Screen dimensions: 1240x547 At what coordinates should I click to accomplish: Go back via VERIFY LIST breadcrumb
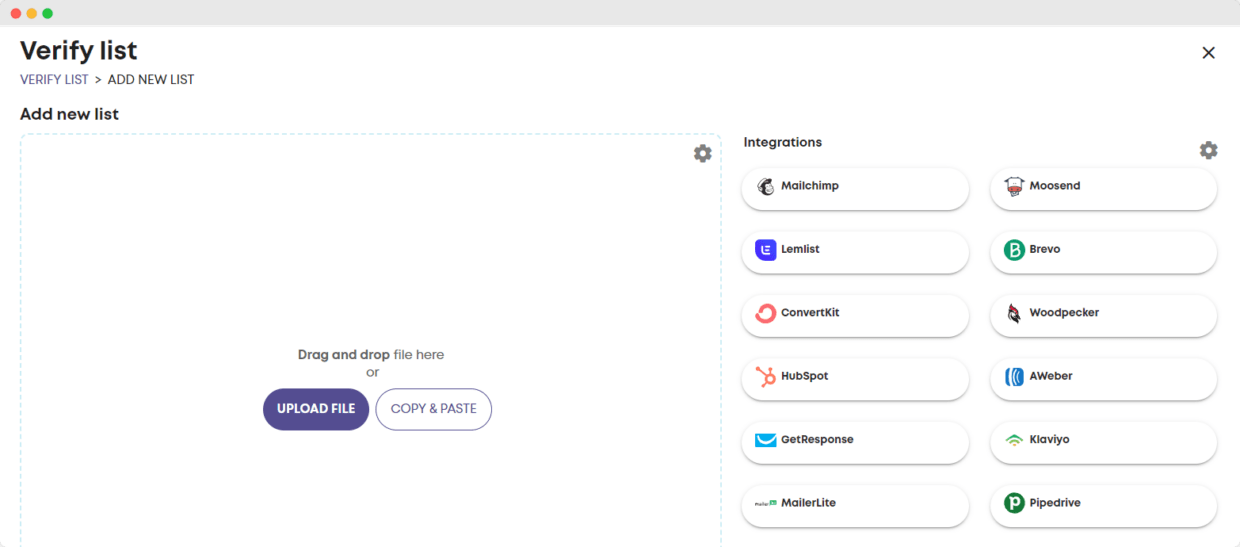pos(54,80)
